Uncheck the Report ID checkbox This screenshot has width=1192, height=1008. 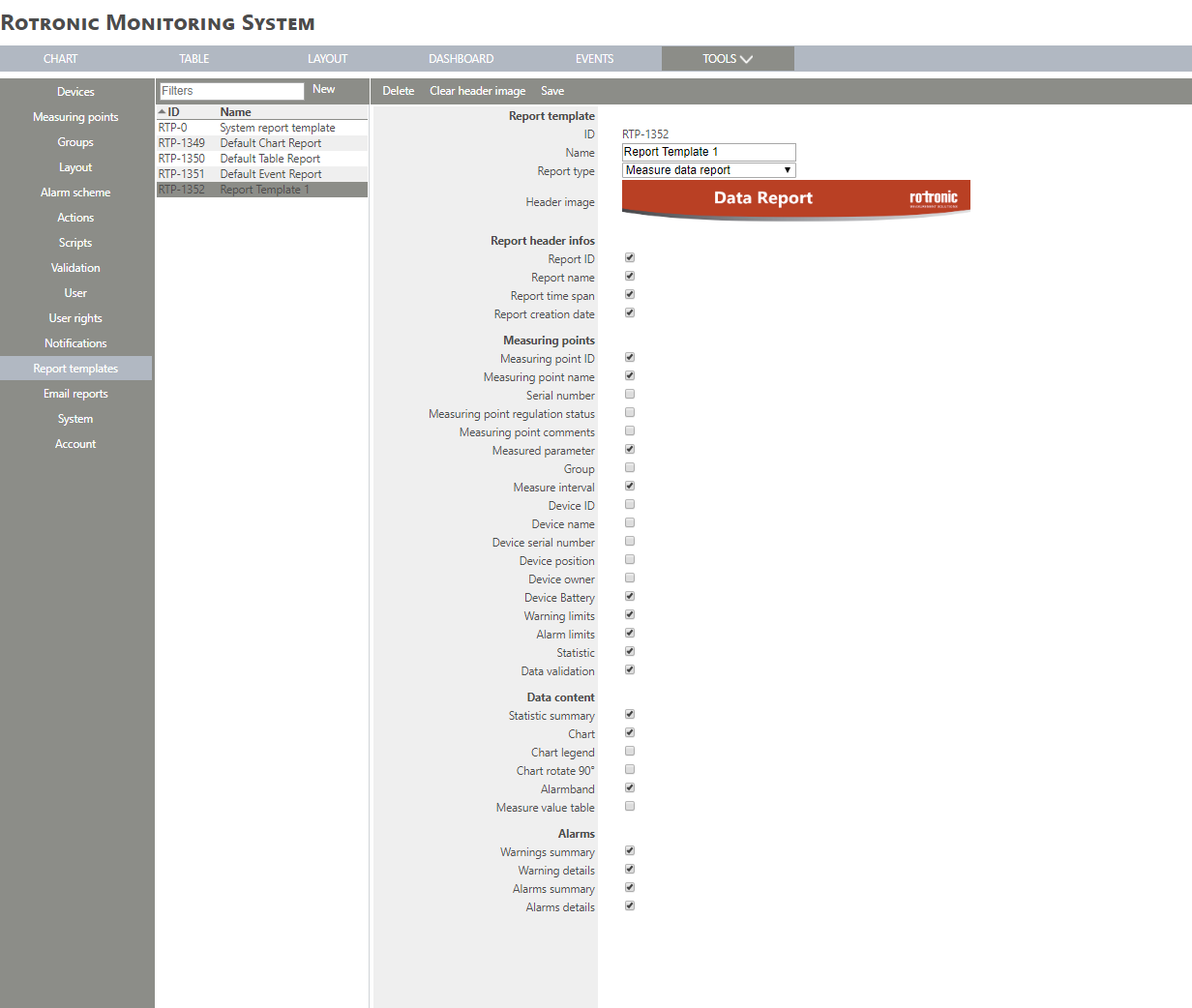point(630,257)
